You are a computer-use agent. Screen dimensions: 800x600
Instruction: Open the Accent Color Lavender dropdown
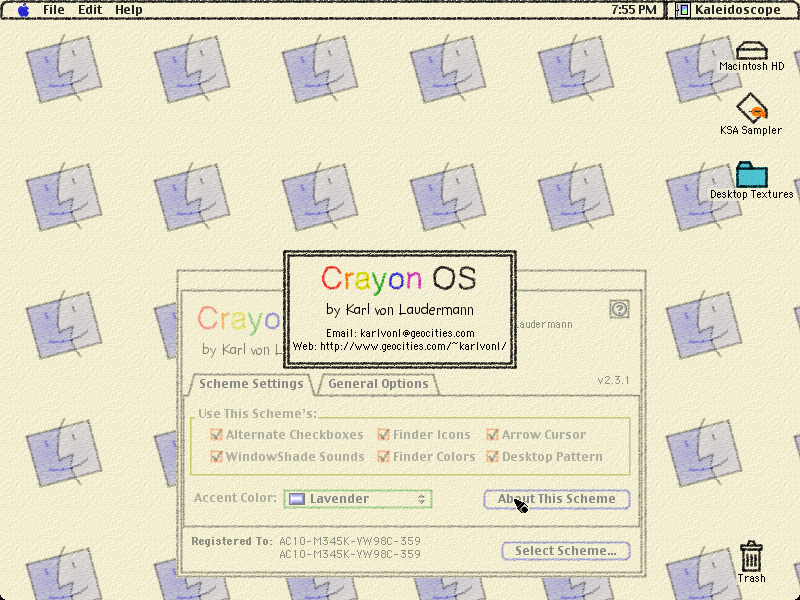[358, 498]
